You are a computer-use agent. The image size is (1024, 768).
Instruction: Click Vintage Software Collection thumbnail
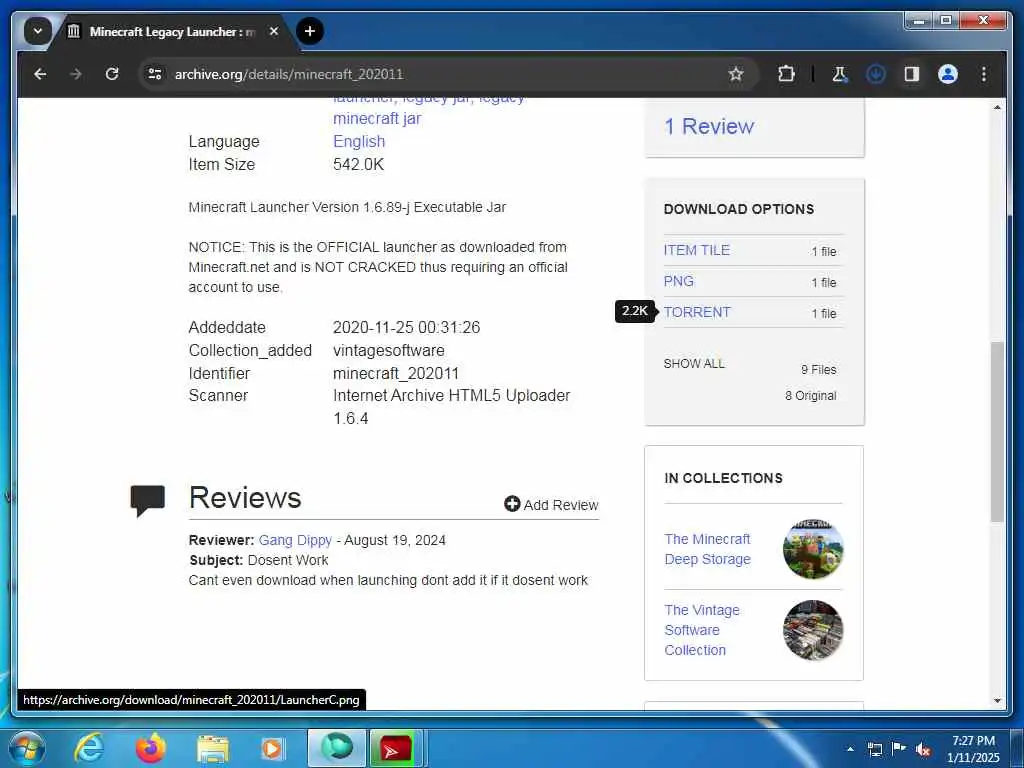click(813, 630)
